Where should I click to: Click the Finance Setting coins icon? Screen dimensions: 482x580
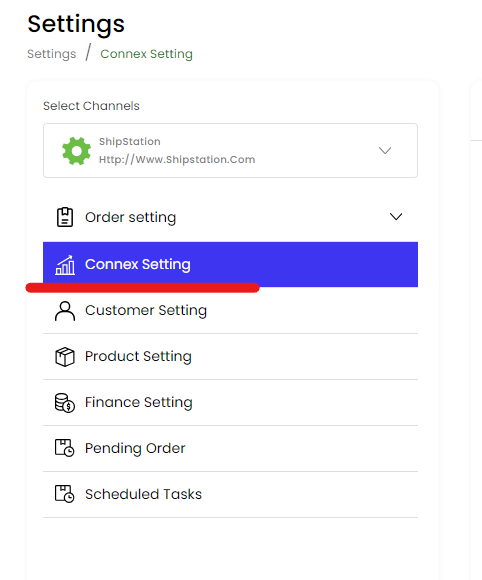click(x=65, y=403)
